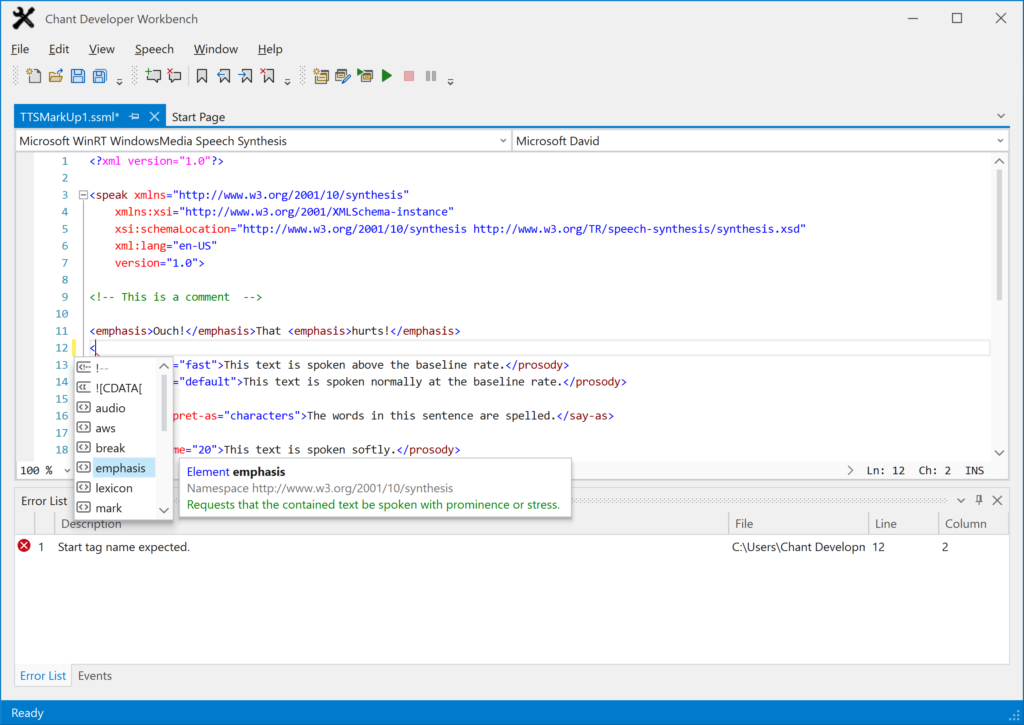Open the File menu
1024x725 pixels.
[x=20, y=49]
